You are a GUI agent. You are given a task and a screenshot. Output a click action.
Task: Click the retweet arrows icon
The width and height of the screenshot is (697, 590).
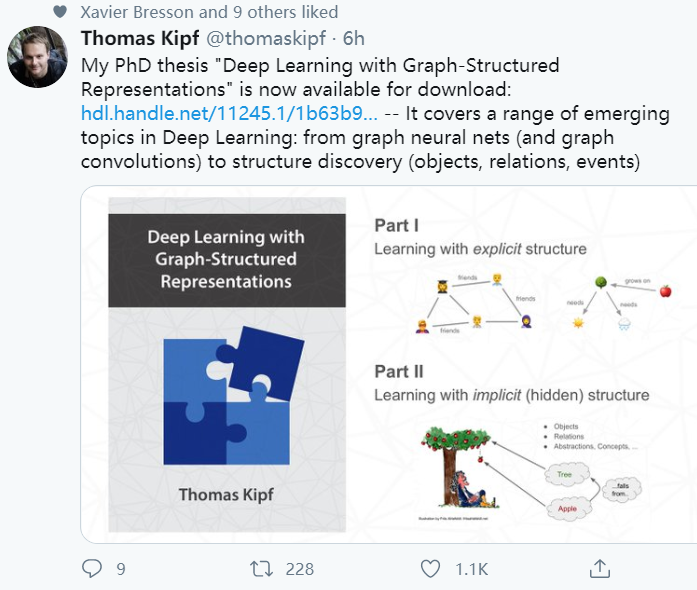pyautogui.click(x=261, y=569)
